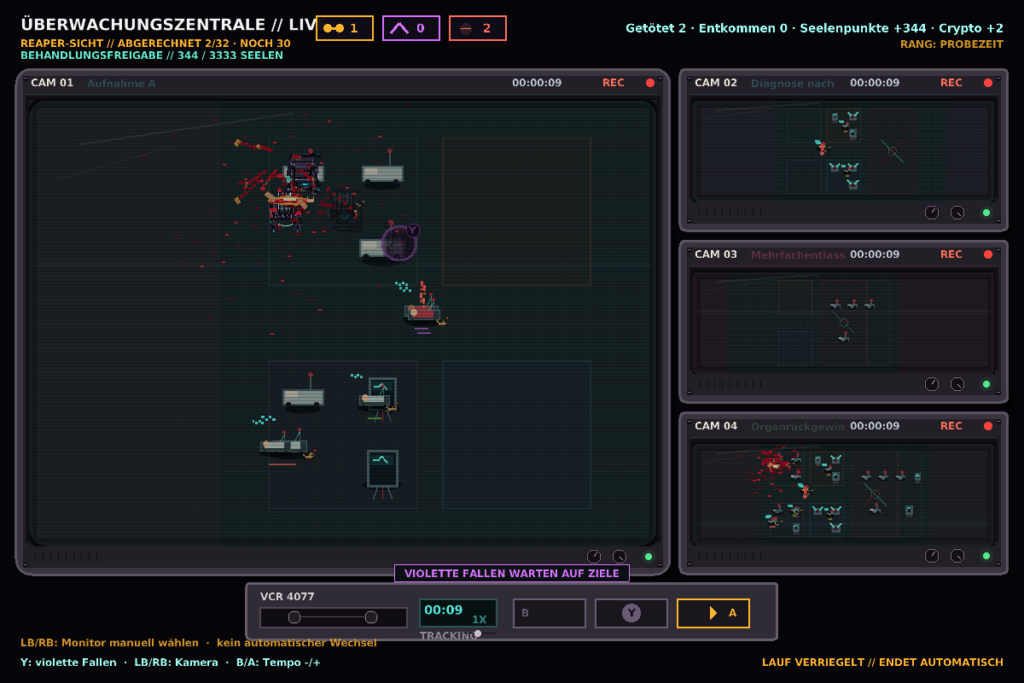Click the orange-outlined room in CAM 01
This screenshot has height=683, width=1024.
click(x=517, y=212)
